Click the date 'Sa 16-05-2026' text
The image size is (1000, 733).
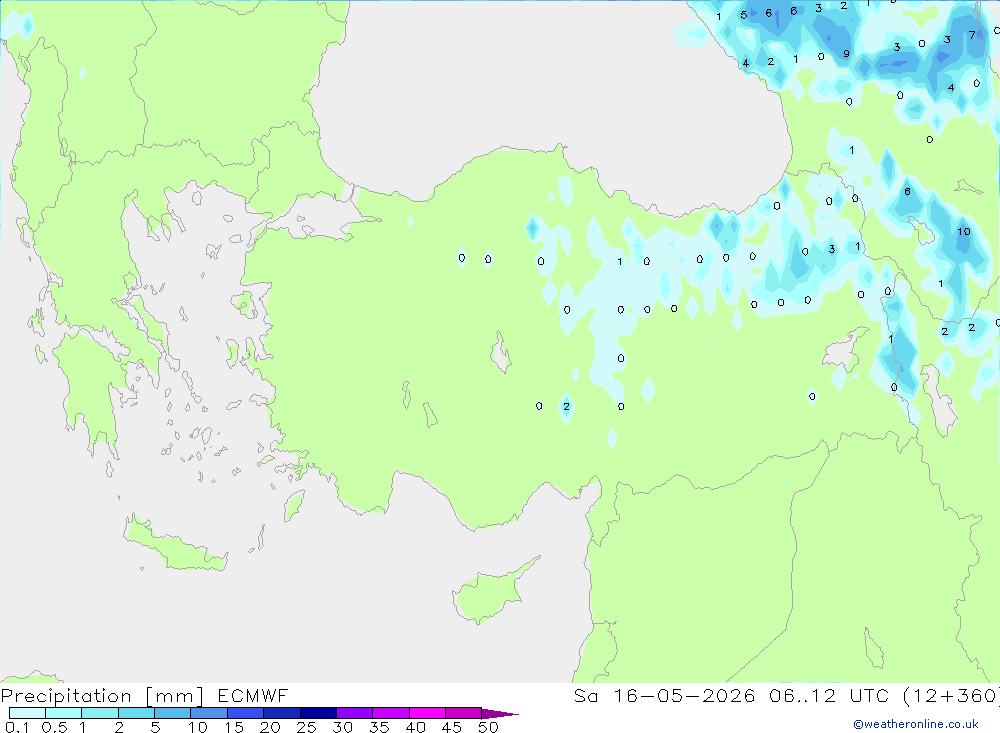point(664,695)
